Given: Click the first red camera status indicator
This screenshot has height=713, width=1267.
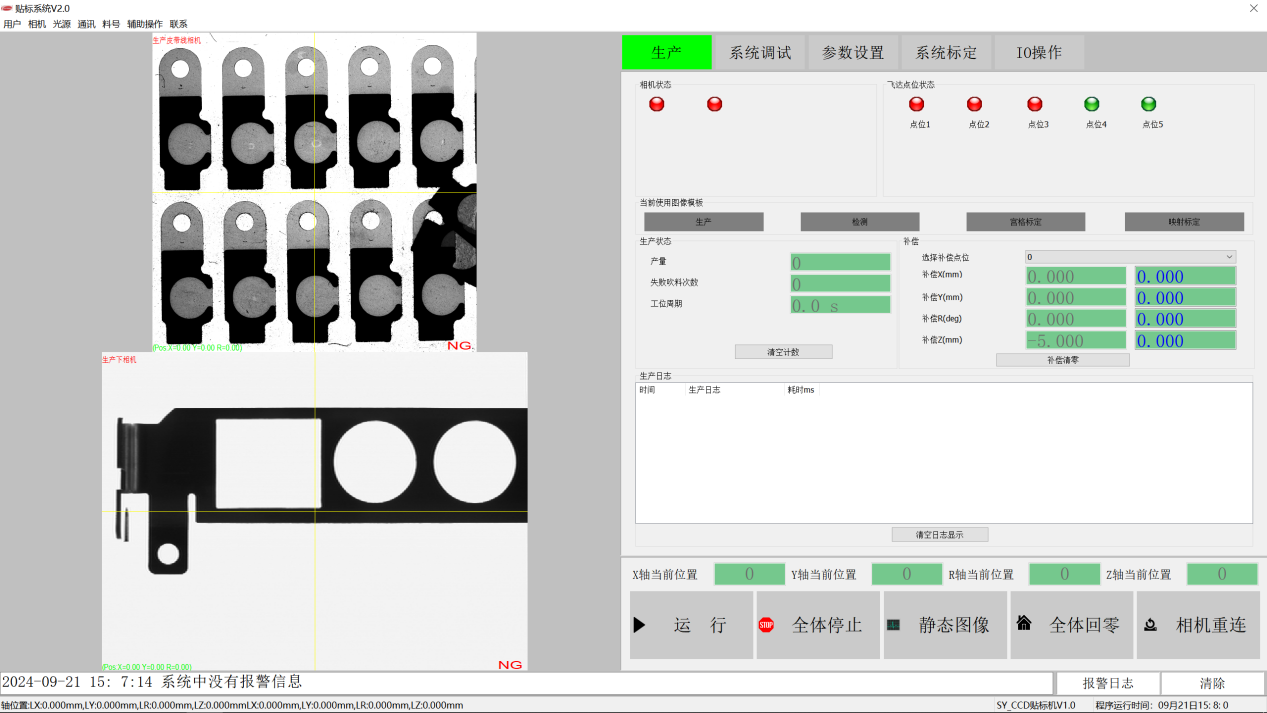Looking at the screenshot, I should tap(657, 104).
